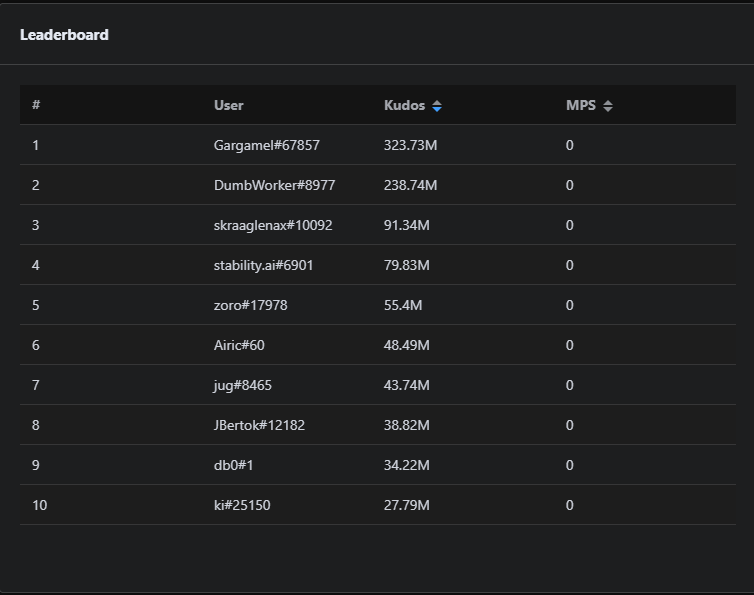The width and height of the screenshot is (754, 595).
Task: Click the 79.83M kudos value
Action: point(406,265)
